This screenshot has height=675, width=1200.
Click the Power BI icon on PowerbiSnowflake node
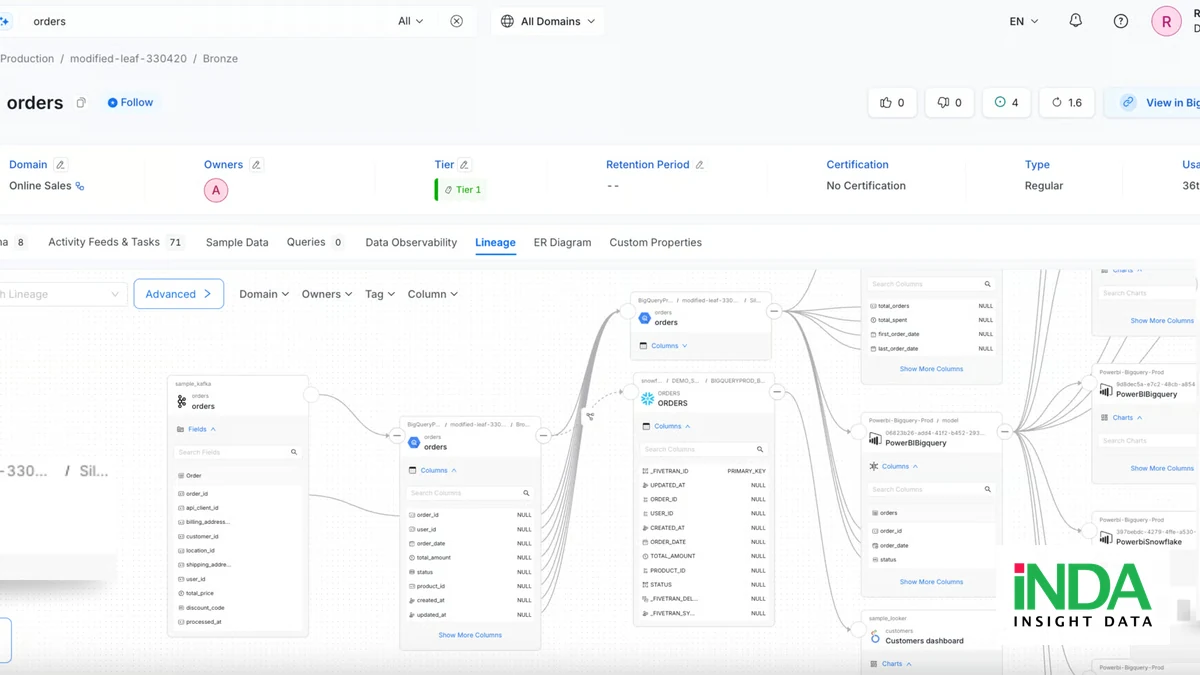coord(1106,538)
